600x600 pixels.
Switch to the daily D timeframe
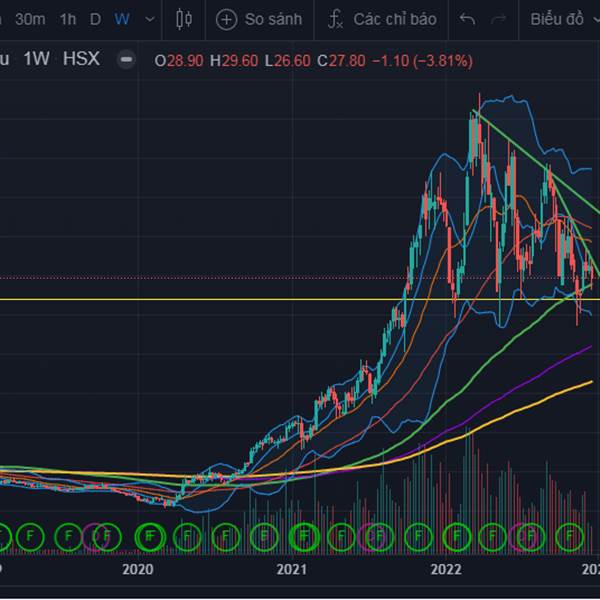pyautogui.click(x=95, y=19)
